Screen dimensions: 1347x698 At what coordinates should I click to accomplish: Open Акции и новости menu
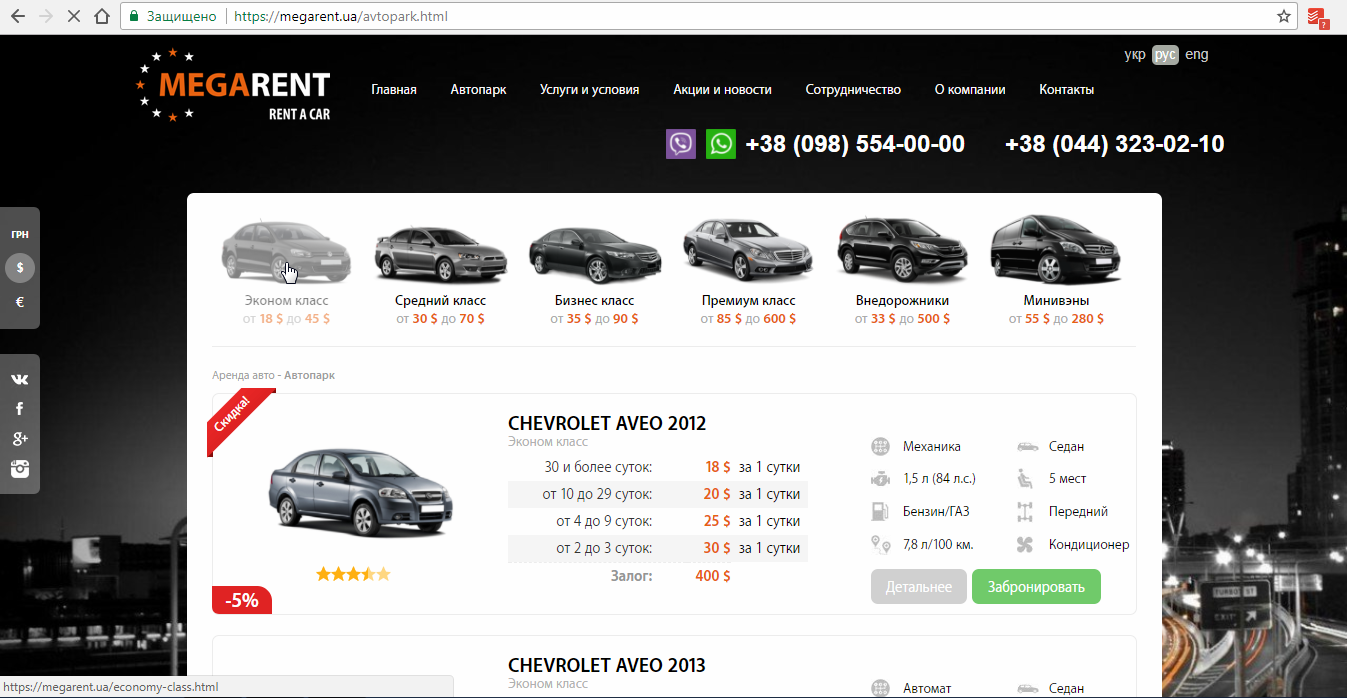(722, 89)
